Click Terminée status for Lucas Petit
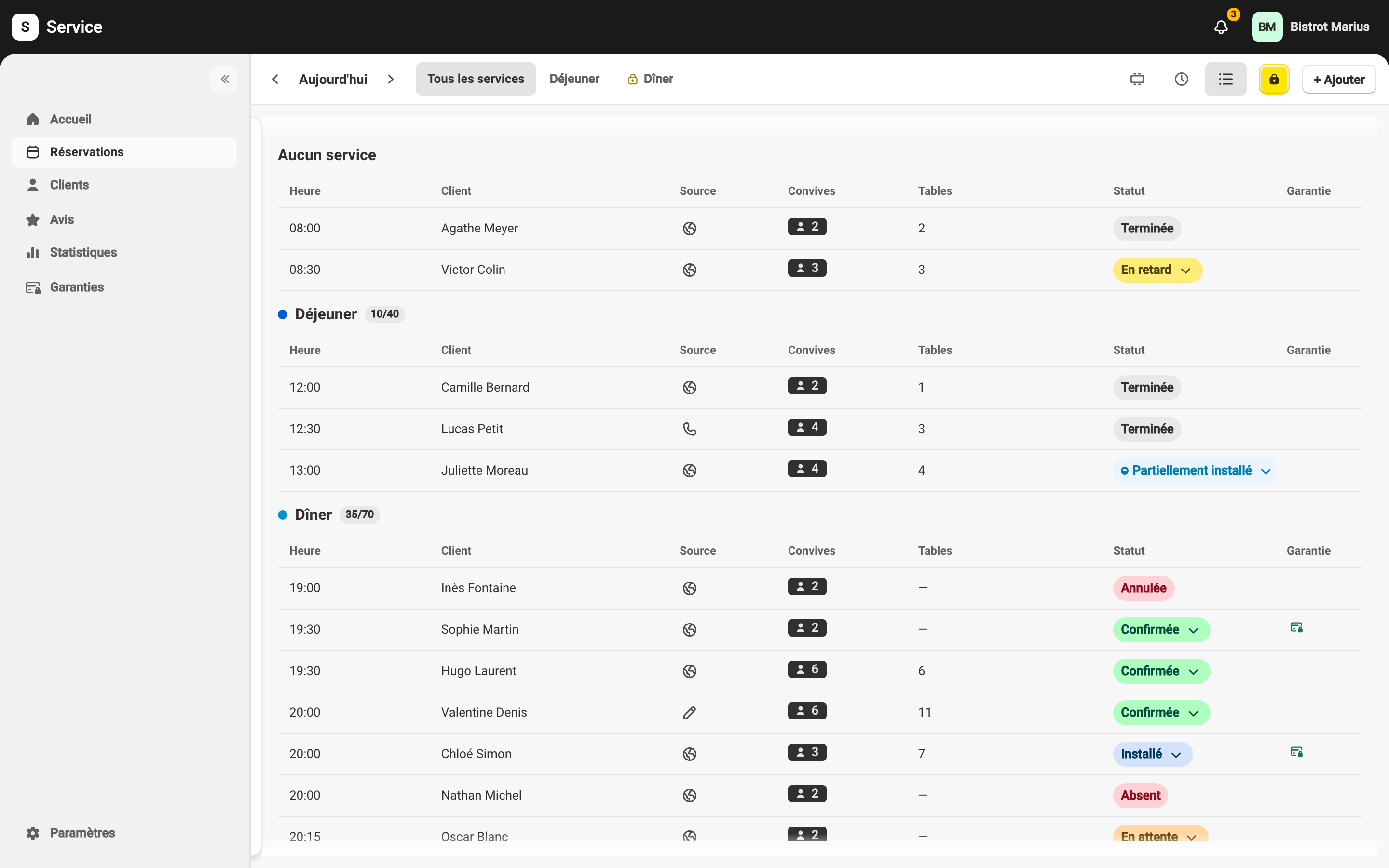1389x868 pixels. click(1147, 429)
